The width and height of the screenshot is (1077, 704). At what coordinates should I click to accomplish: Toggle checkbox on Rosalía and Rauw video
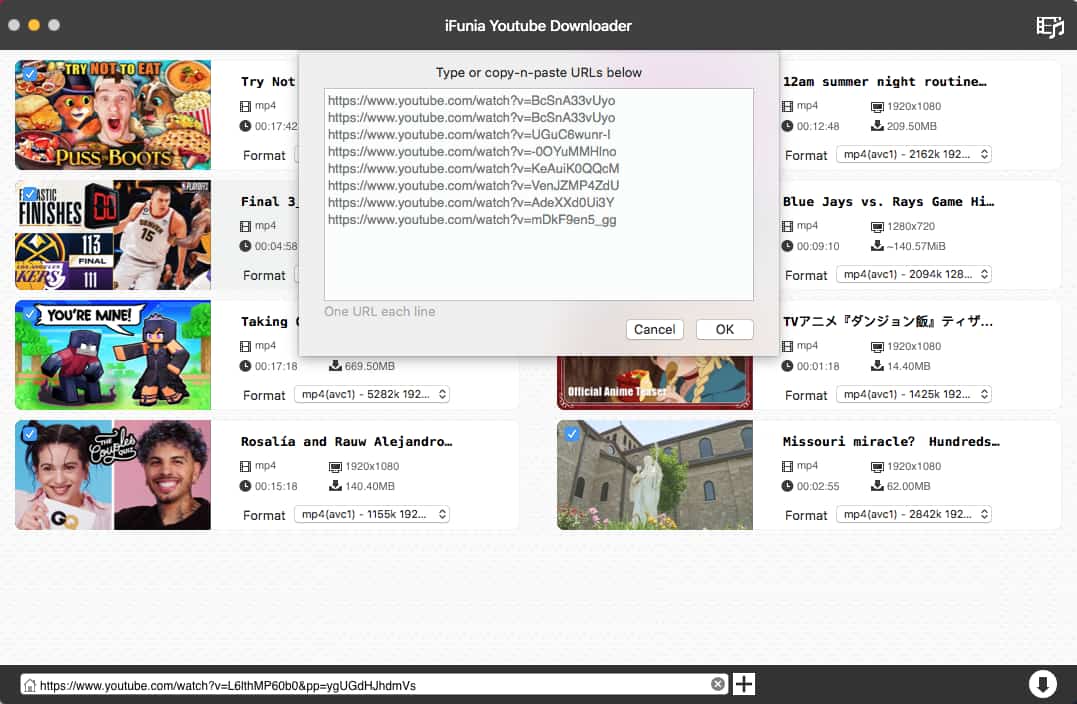[30, 434]
